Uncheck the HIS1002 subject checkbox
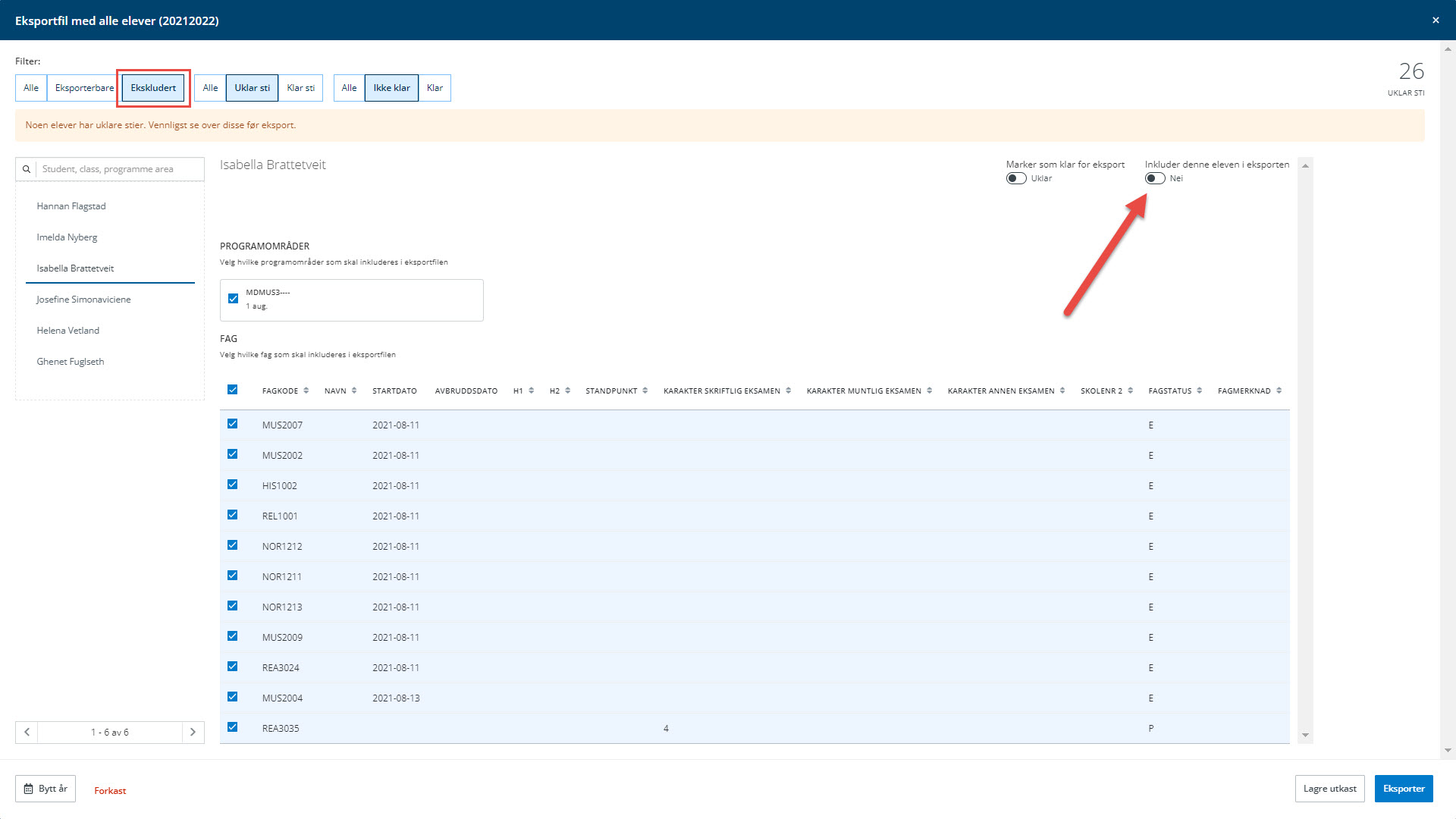Image resolution: width=1456 pixels, height=819 pixels. click(233, 485)
